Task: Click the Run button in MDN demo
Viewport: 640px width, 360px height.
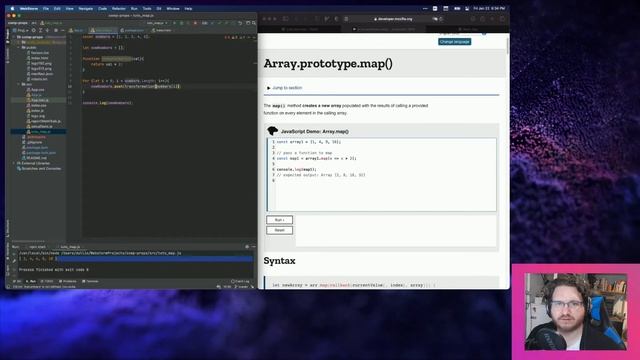Action: pos(280,220)
